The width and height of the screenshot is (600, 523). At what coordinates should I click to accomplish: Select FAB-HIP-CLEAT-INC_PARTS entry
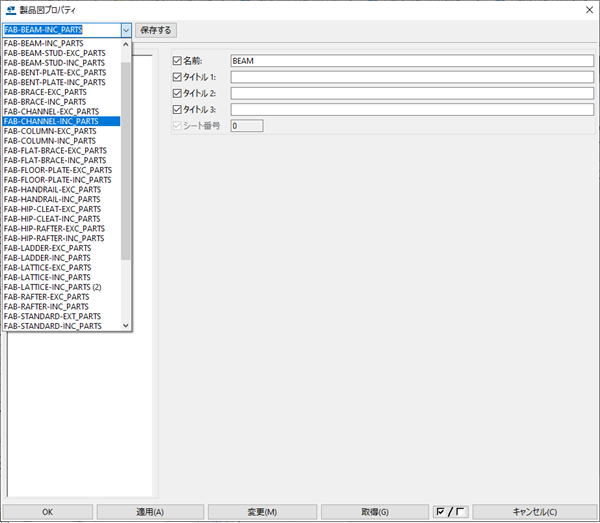[62, 219]
